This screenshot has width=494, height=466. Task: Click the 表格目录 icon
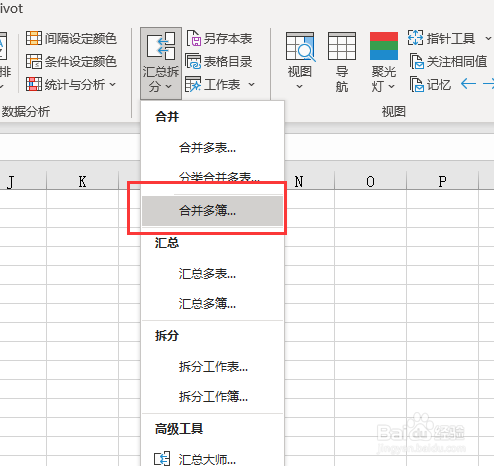tap(193, 61)
